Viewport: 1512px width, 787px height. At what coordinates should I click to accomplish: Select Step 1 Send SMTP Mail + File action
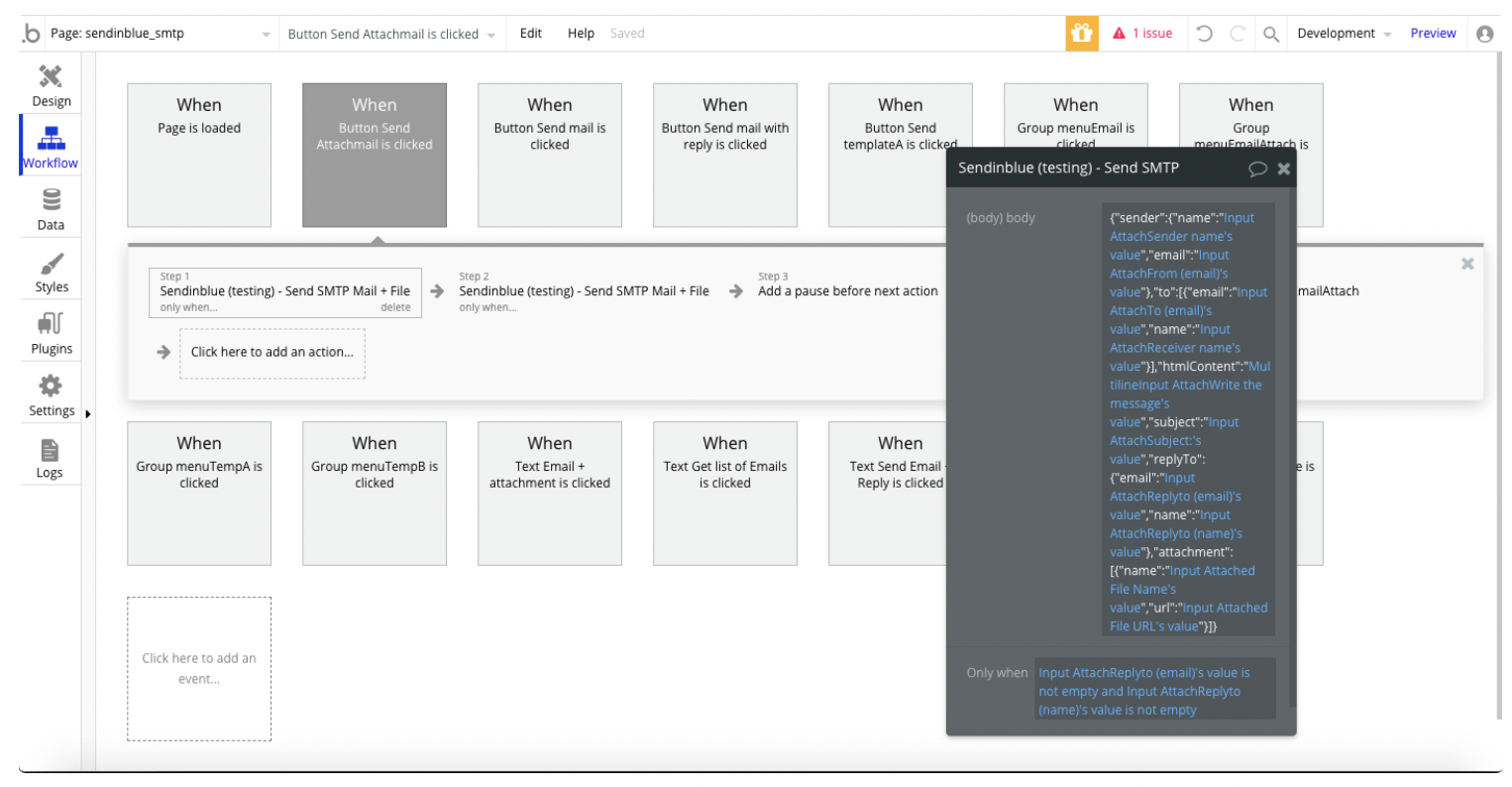[x=285, y=291]
